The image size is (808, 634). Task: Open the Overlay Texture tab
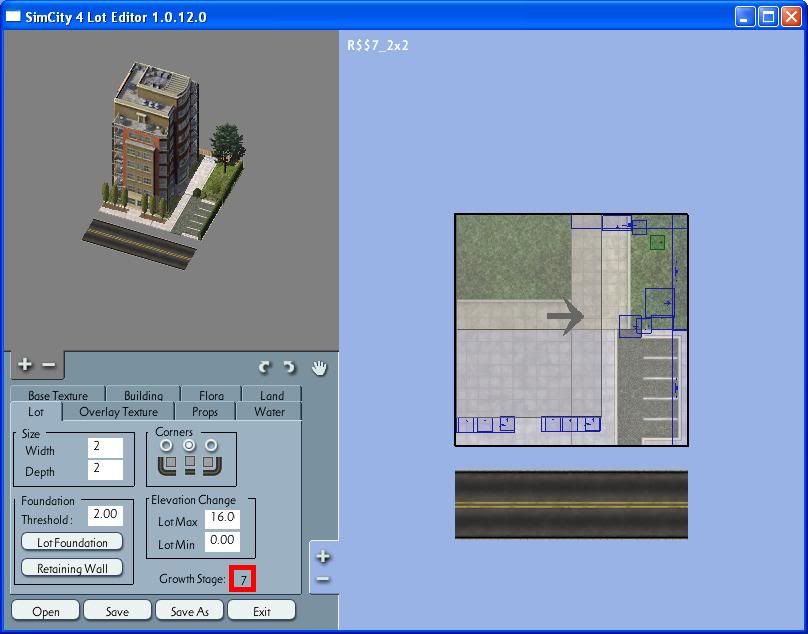pyautogui.click(x=119, y=412)
